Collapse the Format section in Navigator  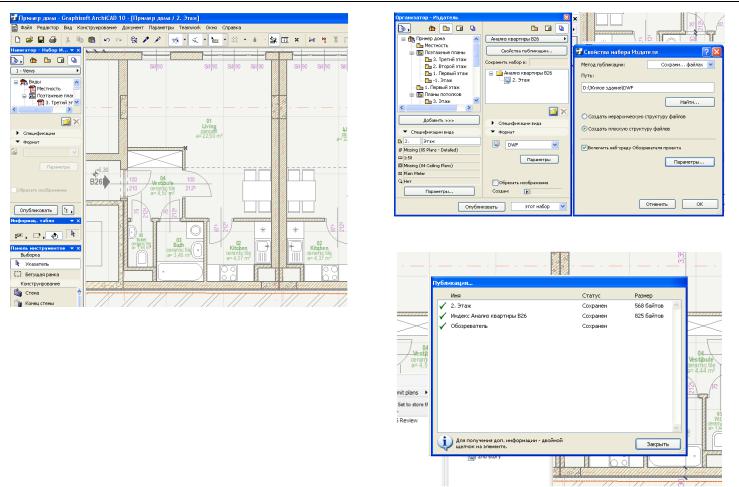point(17,142)
